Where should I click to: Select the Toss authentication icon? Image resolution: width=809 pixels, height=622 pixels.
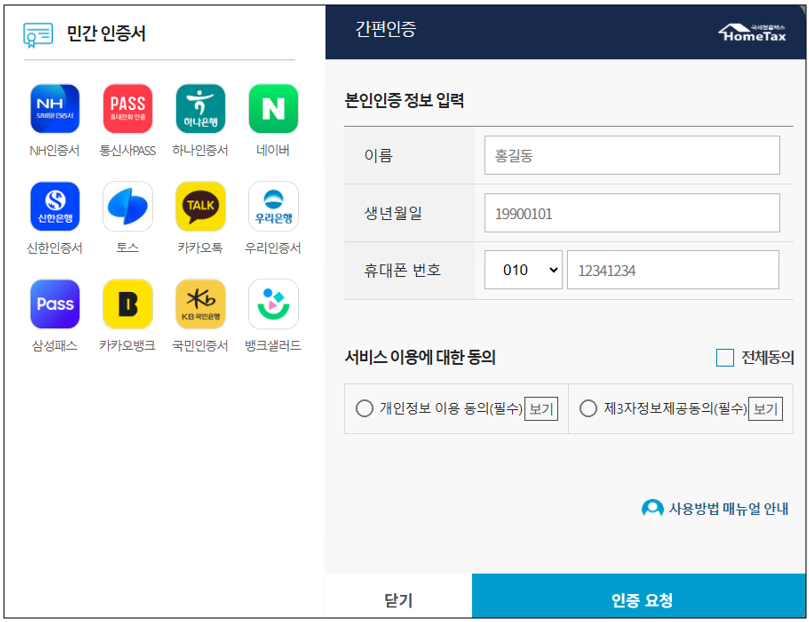coord(127,207)
